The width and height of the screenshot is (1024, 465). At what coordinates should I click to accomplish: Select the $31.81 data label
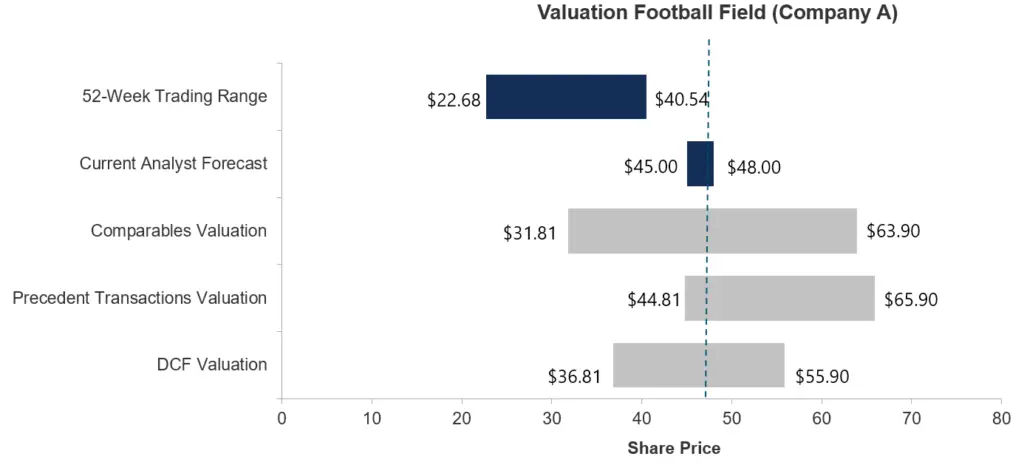[530, 234]
